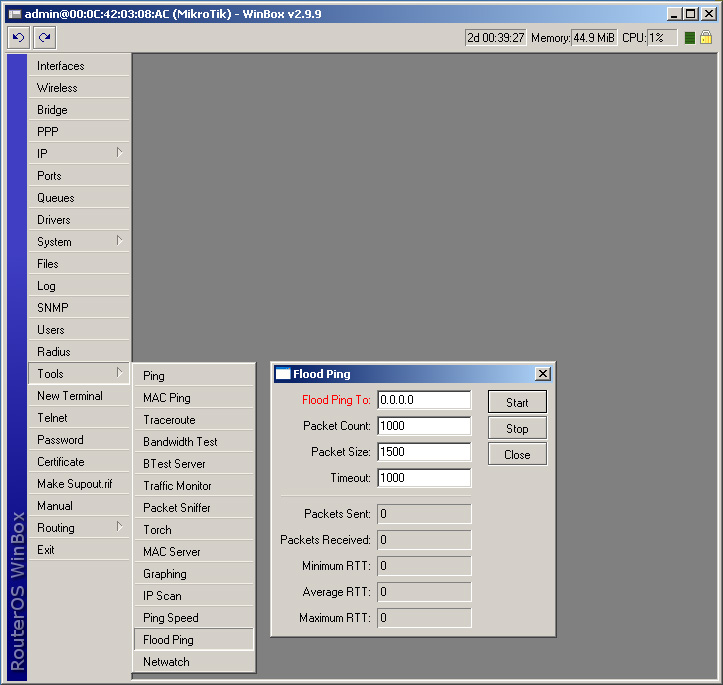Click Stop button in Flood Ping

(x=517, y=428)
